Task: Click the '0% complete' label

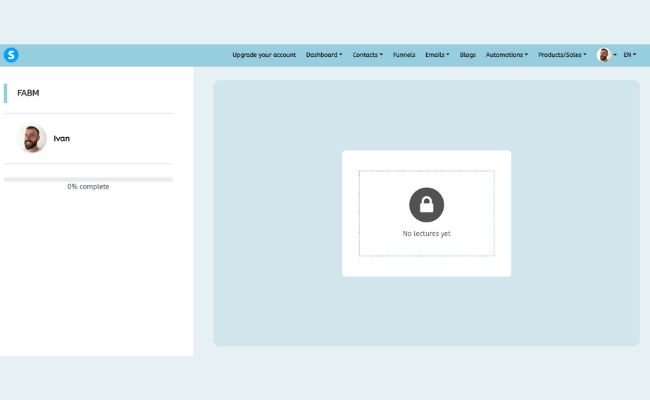Action: pos(88,187)
